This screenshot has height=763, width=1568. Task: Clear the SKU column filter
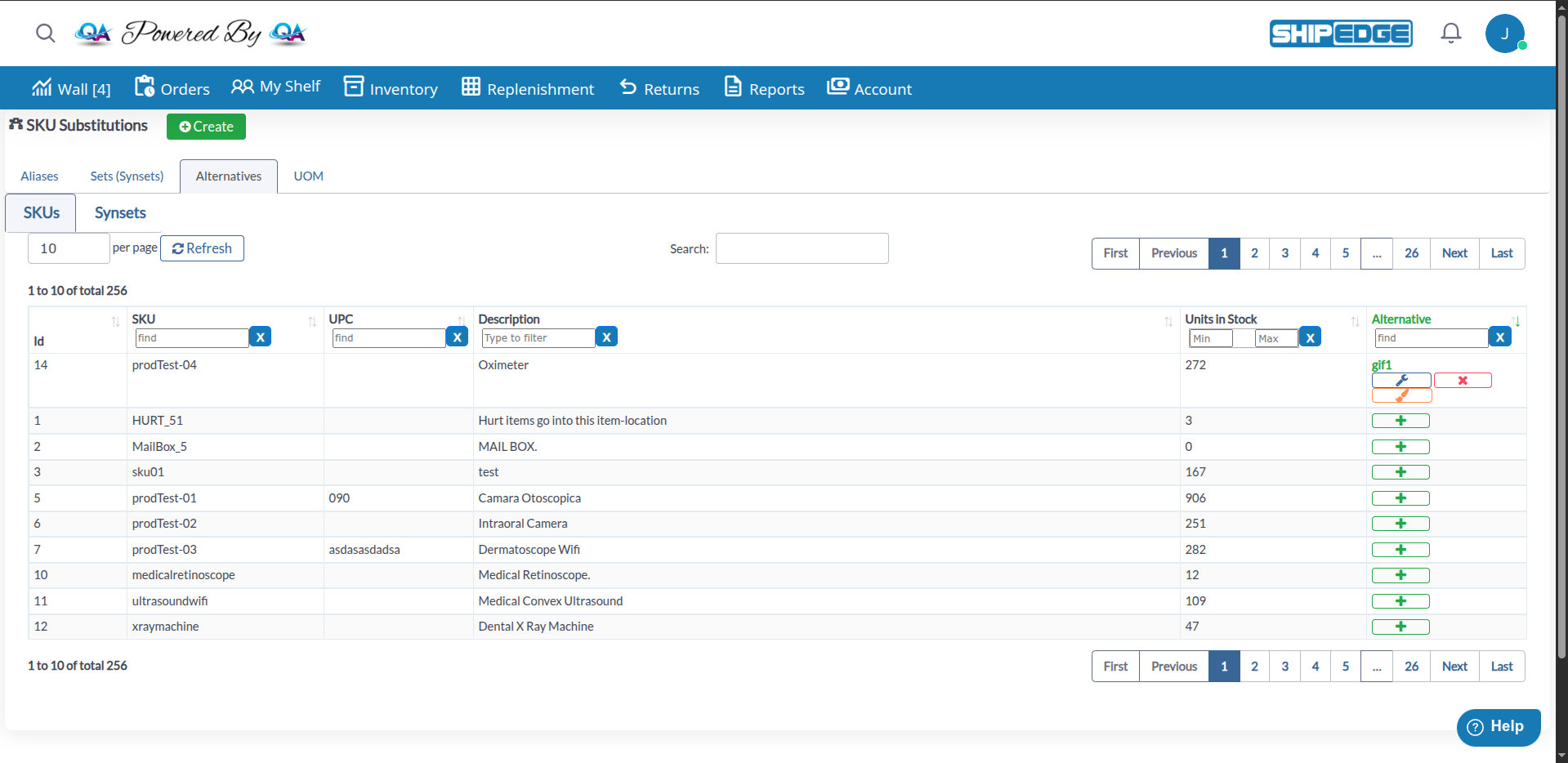260,337
